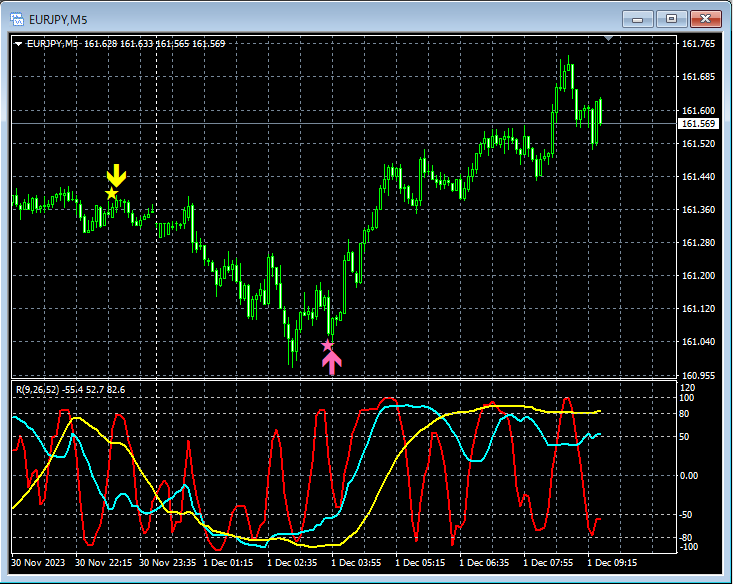734x584 pixels.
Task: Click the indicator scale value 120
Action: tap(687, 387)
